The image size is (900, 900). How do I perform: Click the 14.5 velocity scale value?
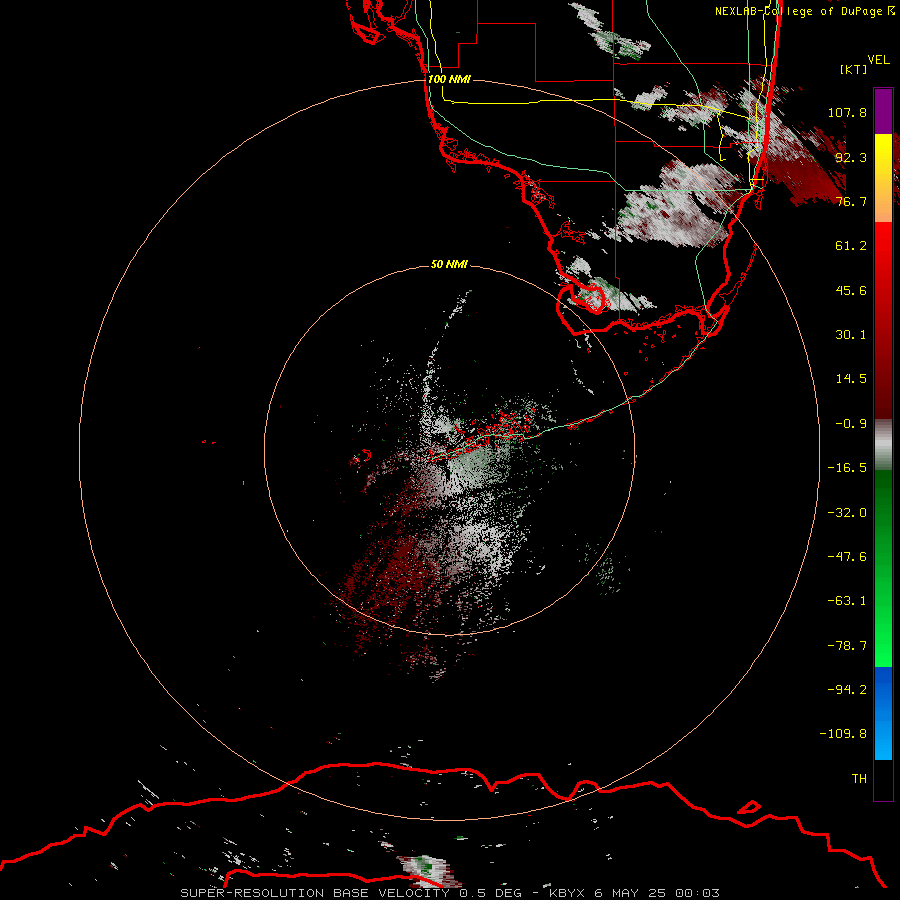(x=851, y=379)
